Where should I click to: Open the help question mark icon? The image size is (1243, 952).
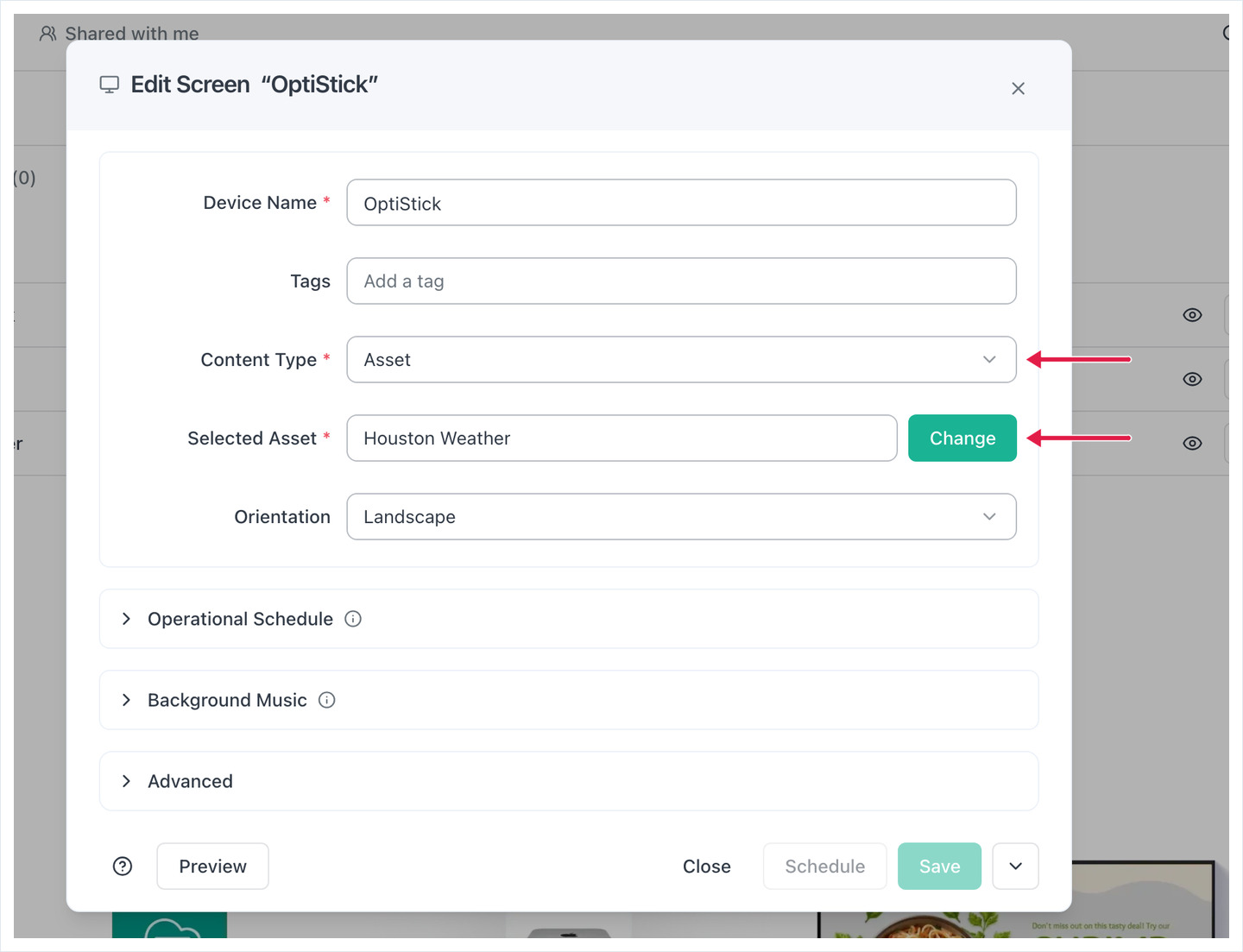[123, 866]
